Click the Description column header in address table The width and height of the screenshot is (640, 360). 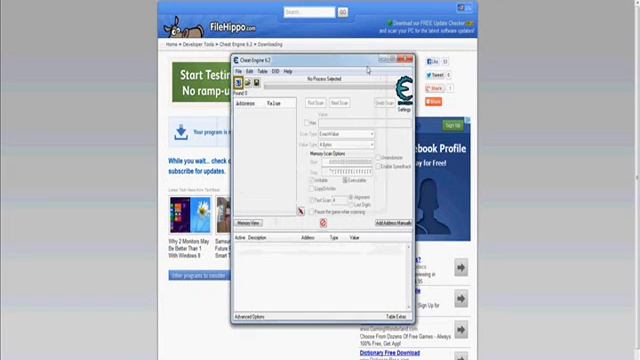(x=257, y=238)
